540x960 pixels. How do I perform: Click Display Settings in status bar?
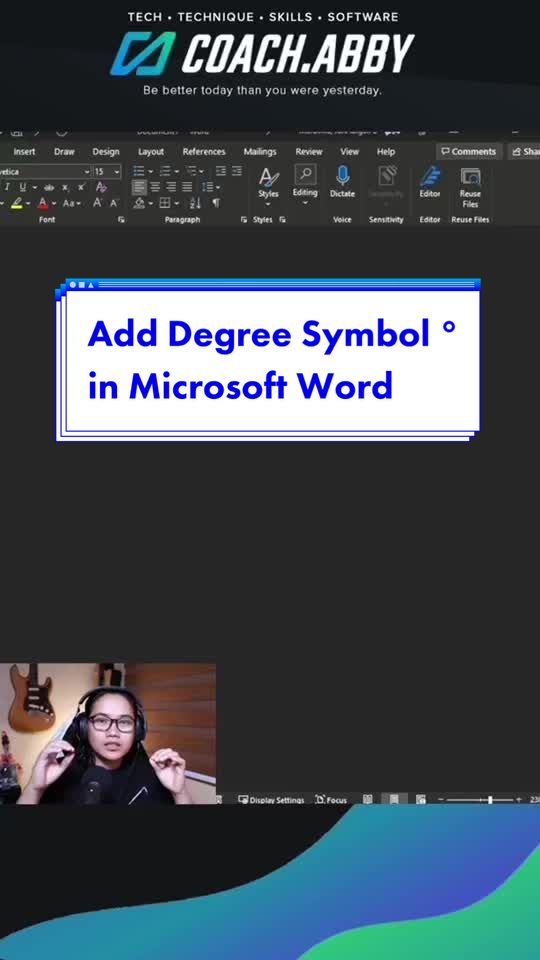pos(271,800)
